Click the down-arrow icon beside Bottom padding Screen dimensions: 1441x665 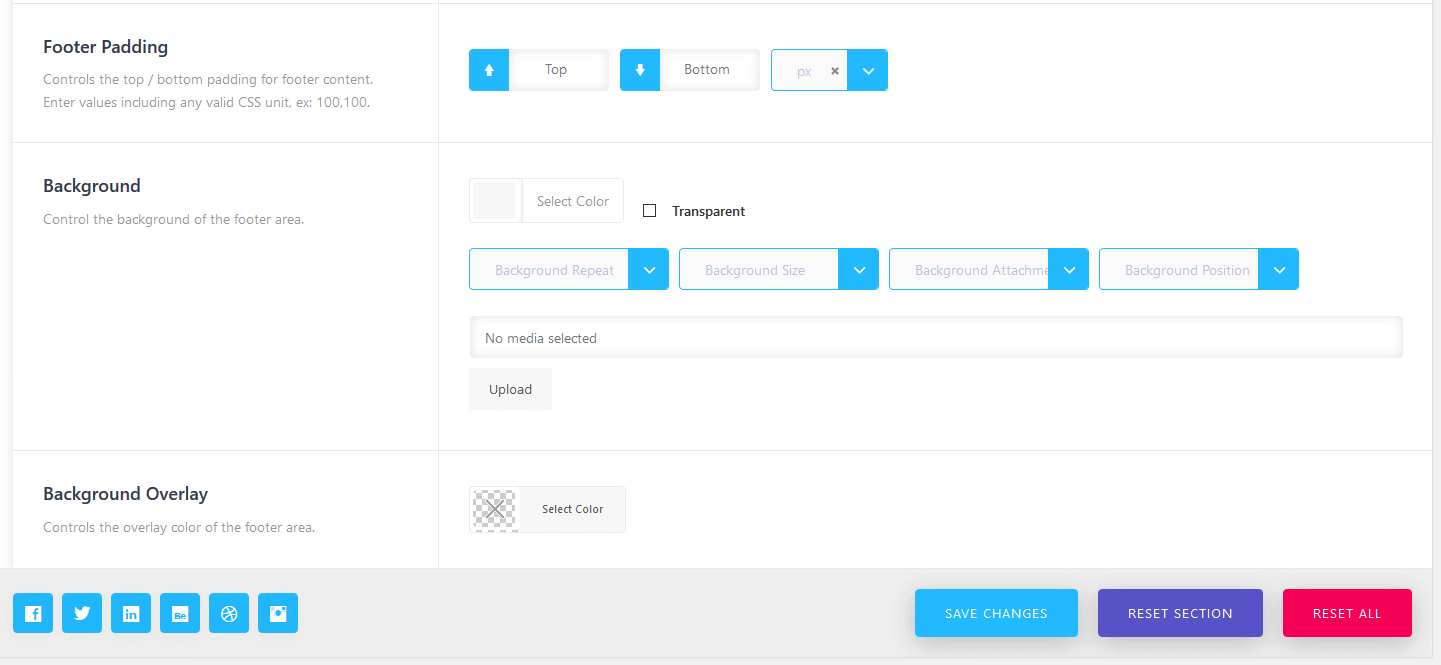[640, 70]
